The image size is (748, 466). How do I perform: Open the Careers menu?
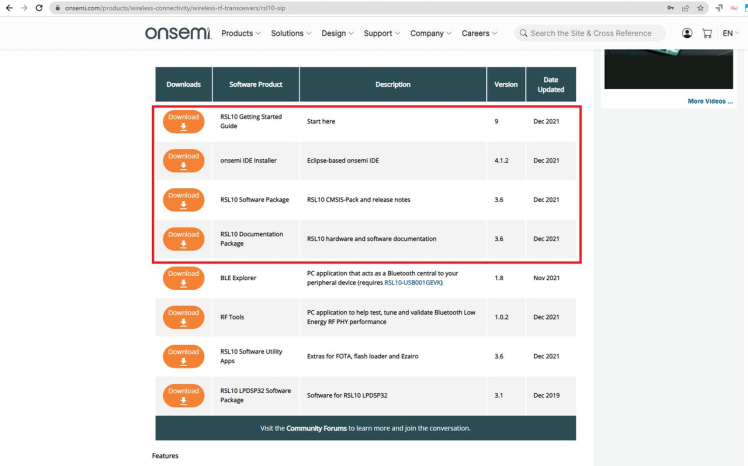479,33
